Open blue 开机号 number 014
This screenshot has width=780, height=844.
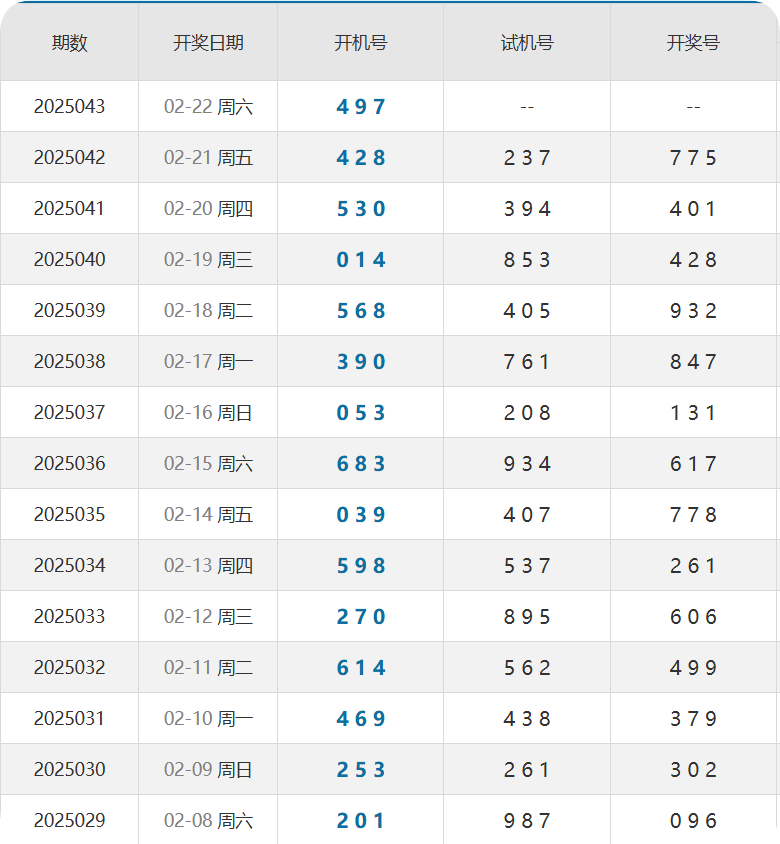tap(361, 259)
